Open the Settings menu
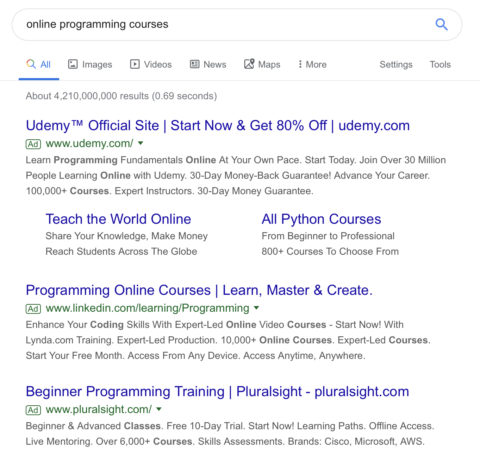Screen dimensions: 480x463 pos(396,64)
